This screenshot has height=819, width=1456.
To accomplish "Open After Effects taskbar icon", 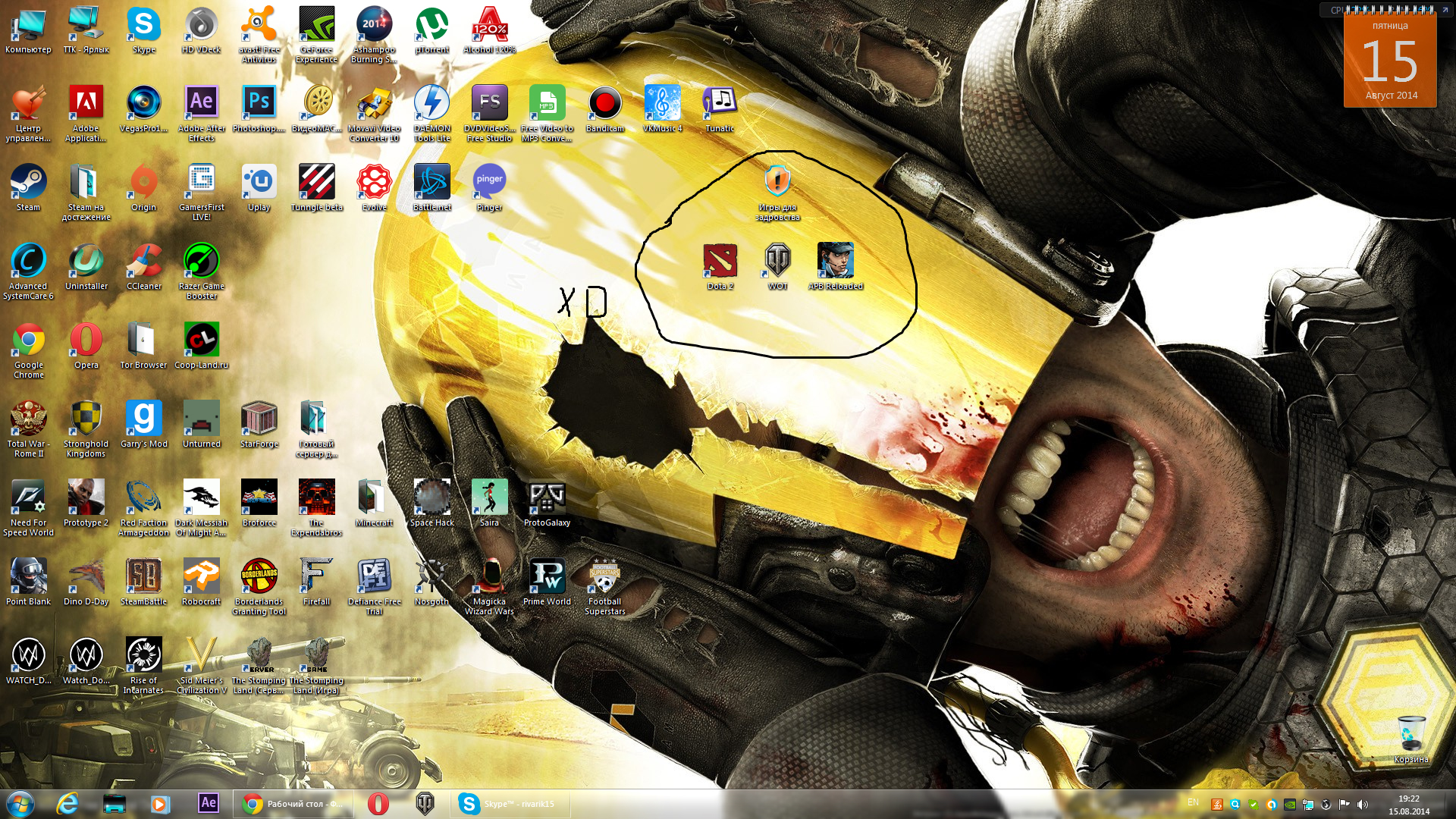I will point(209,804).
